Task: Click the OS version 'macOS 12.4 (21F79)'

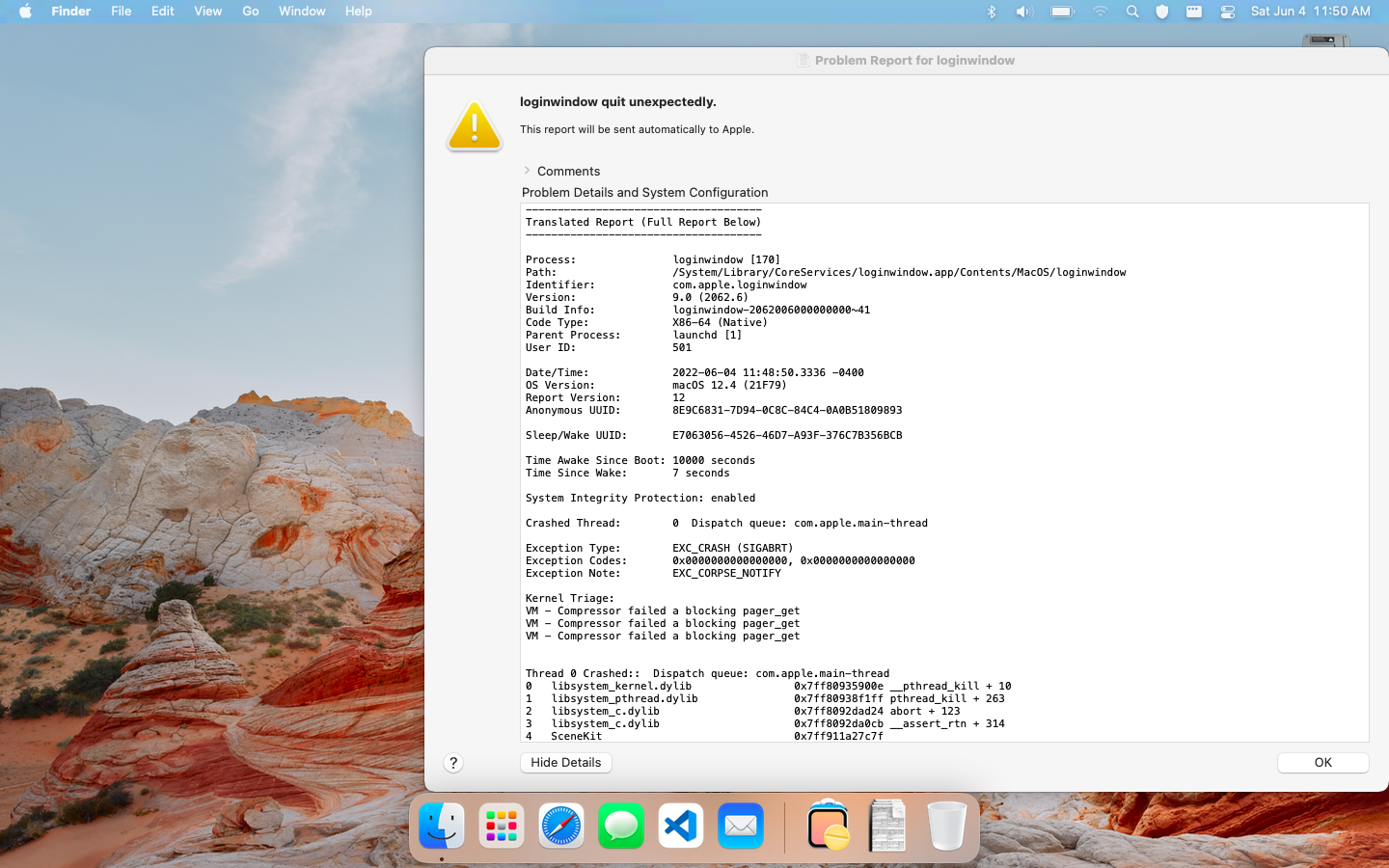Action: pos(730,386)
